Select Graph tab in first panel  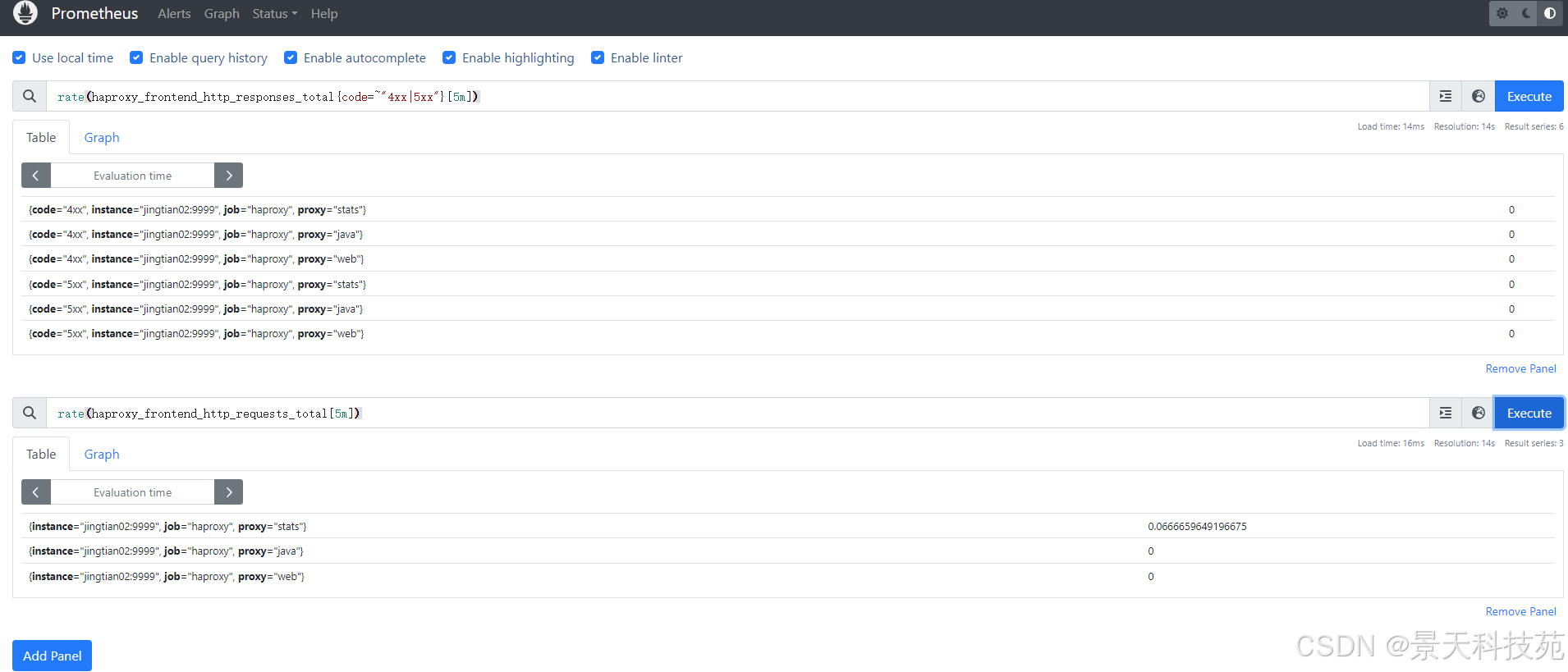[102, 137]
